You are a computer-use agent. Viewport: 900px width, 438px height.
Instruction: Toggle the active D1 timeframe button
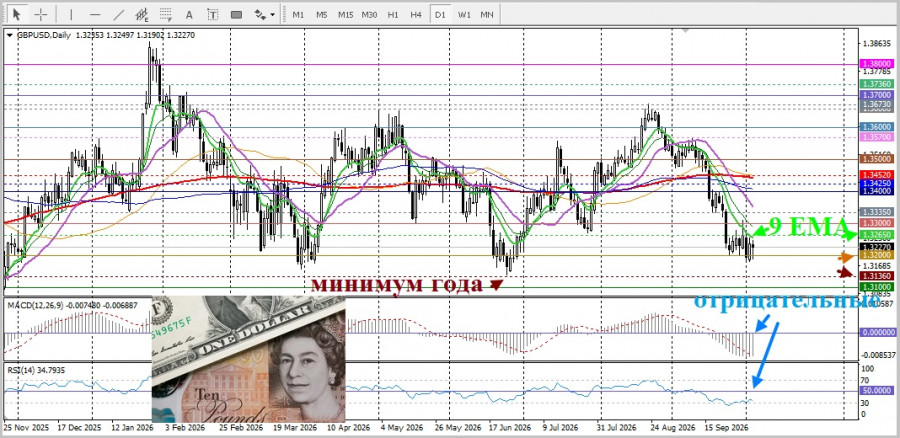[440, 14]
